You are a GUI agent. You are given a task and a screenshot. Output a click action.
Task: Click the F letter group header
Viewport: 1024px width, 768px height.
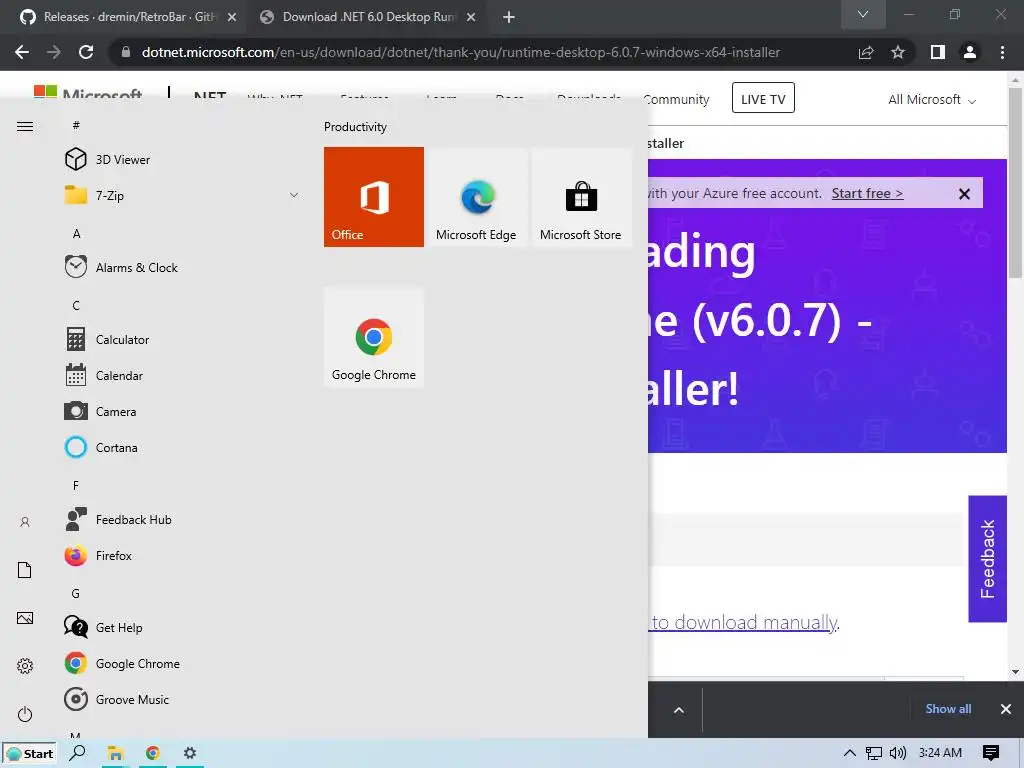coord(76,486)
